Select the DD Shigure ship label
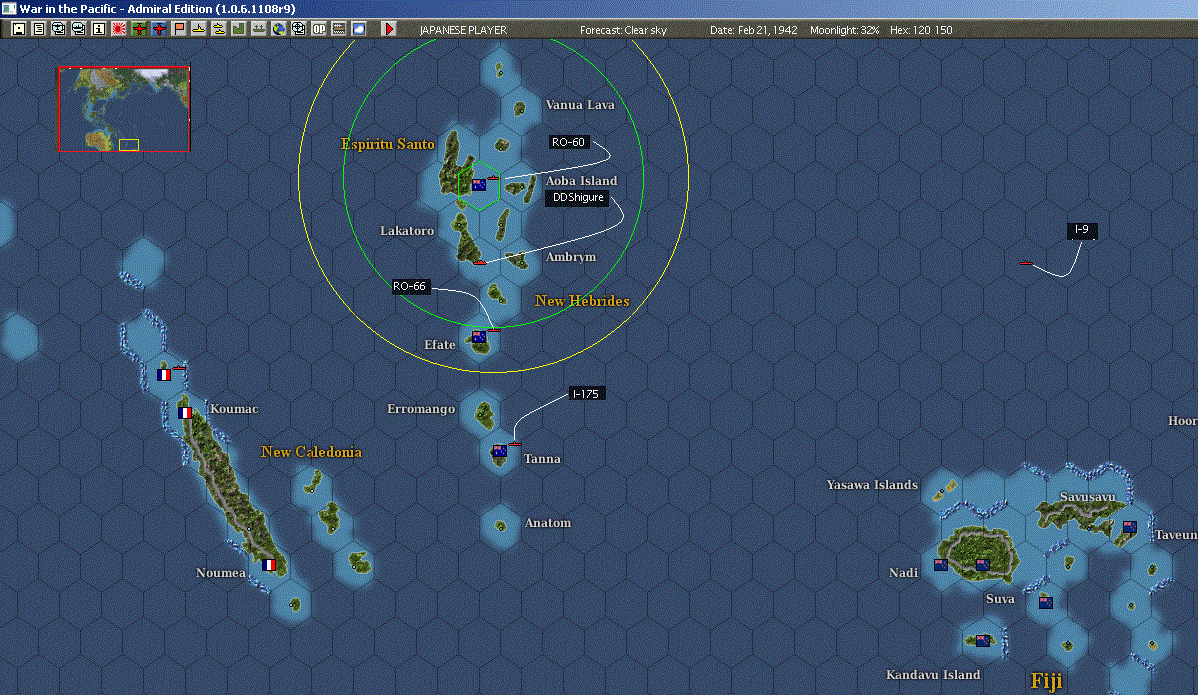The width and height of the screenshot is (1198, 695). click(x=578, y=198)
